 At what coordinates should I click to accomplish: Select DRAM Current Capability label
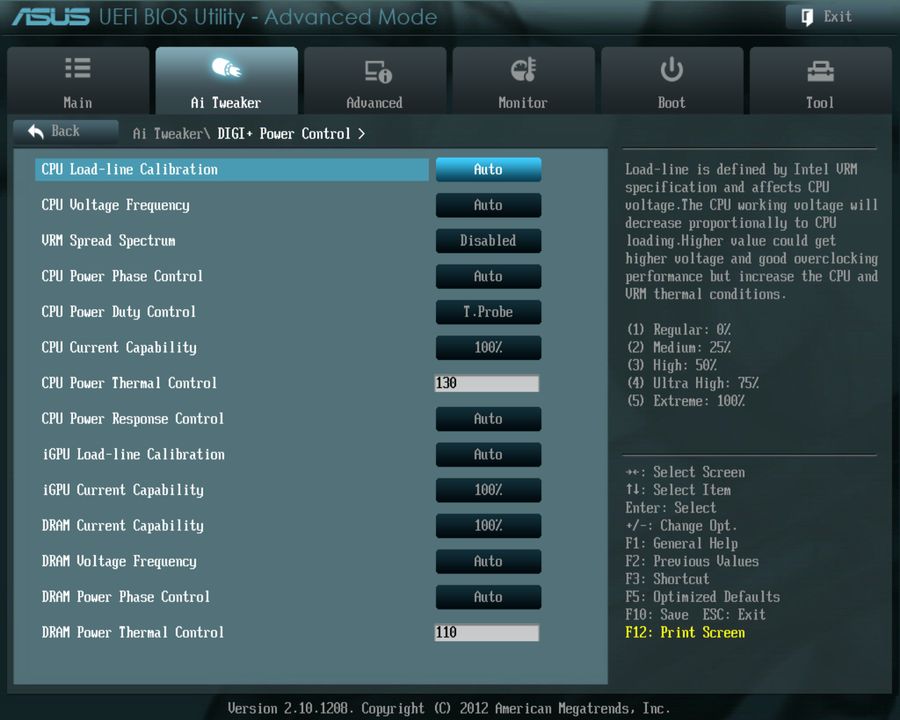123,525
